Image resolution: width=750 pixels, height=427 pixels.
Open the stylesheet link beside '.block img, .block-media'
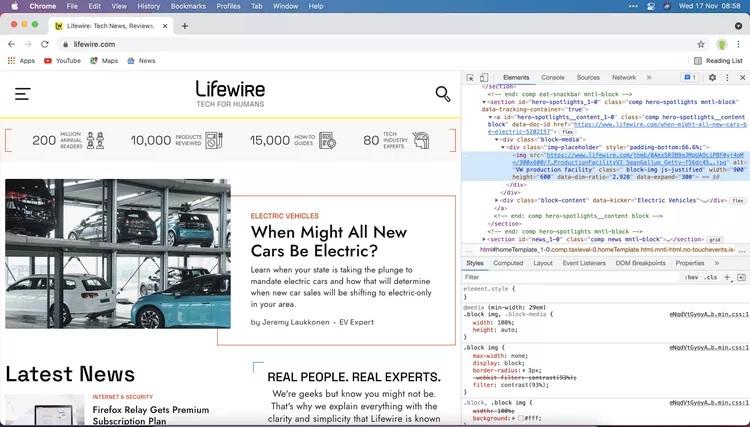[709, 315]
